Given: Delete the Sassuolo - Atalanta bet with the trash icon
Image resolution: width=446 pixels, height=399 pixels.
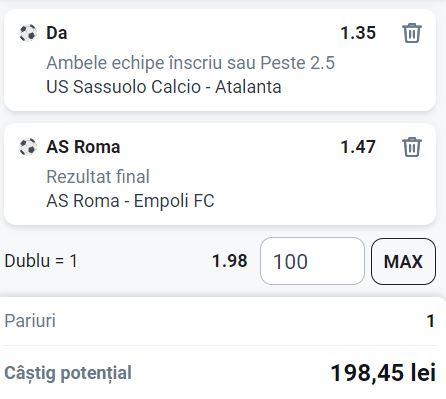Looking at the screenshot, I should (x=412, y=33).
